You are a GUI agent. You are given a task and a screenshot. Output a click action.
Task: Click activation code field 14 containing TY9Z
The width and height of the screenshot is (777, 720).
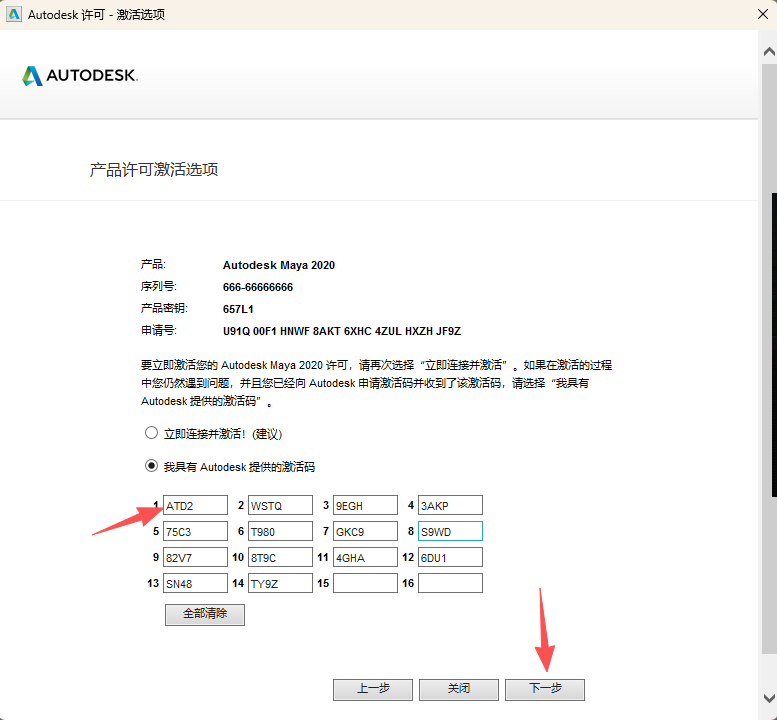coord(280,583)
